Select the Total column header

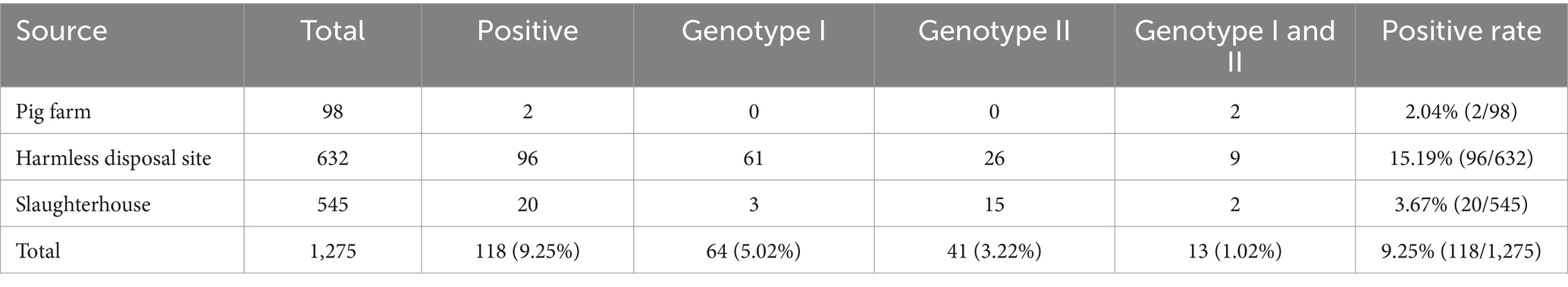[332, 31]
